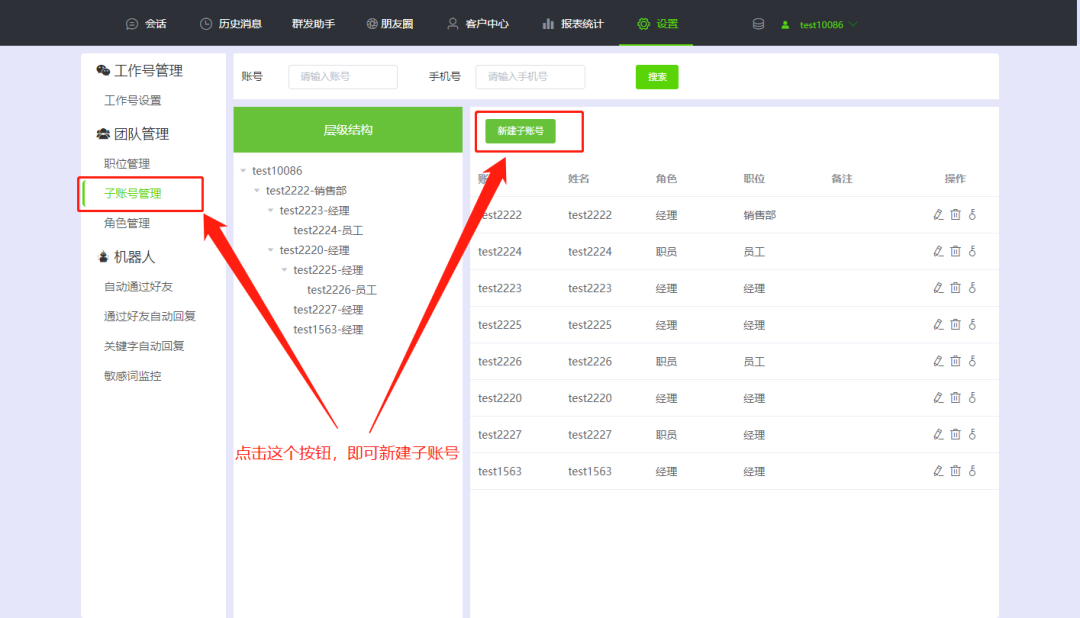Expand the test10086 root node

pyautogui.click(x=244, y=170)
